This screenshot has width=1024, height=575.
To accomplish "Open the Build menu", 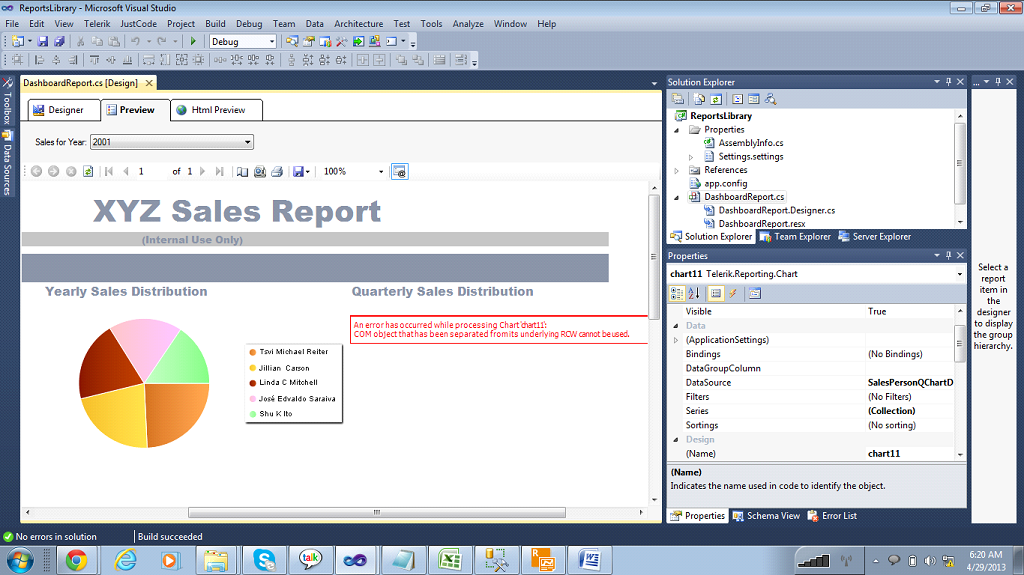I will 215,24.
